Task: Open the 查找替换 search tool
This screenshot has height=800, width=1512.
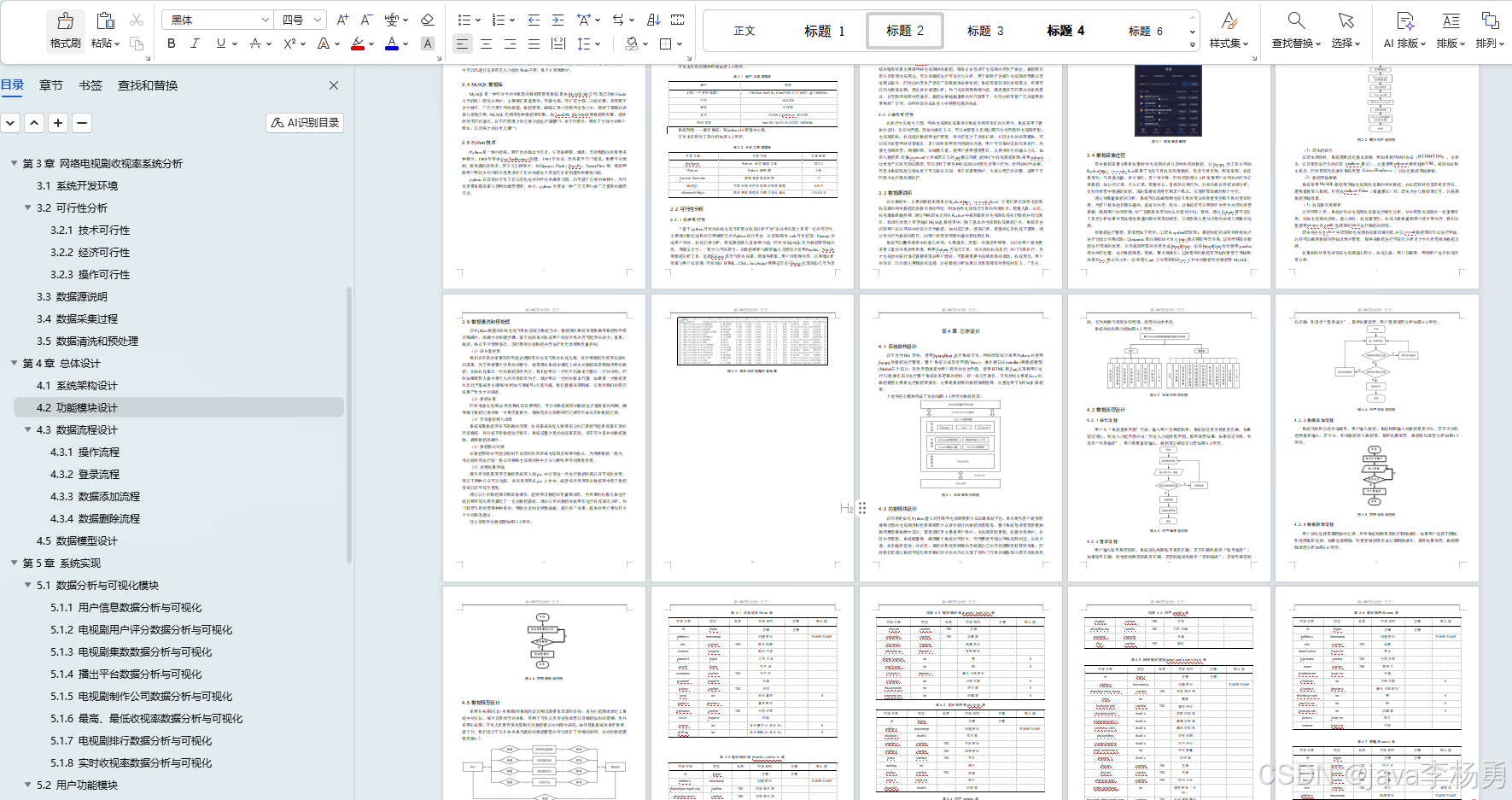Action: tap(1296, 29)
